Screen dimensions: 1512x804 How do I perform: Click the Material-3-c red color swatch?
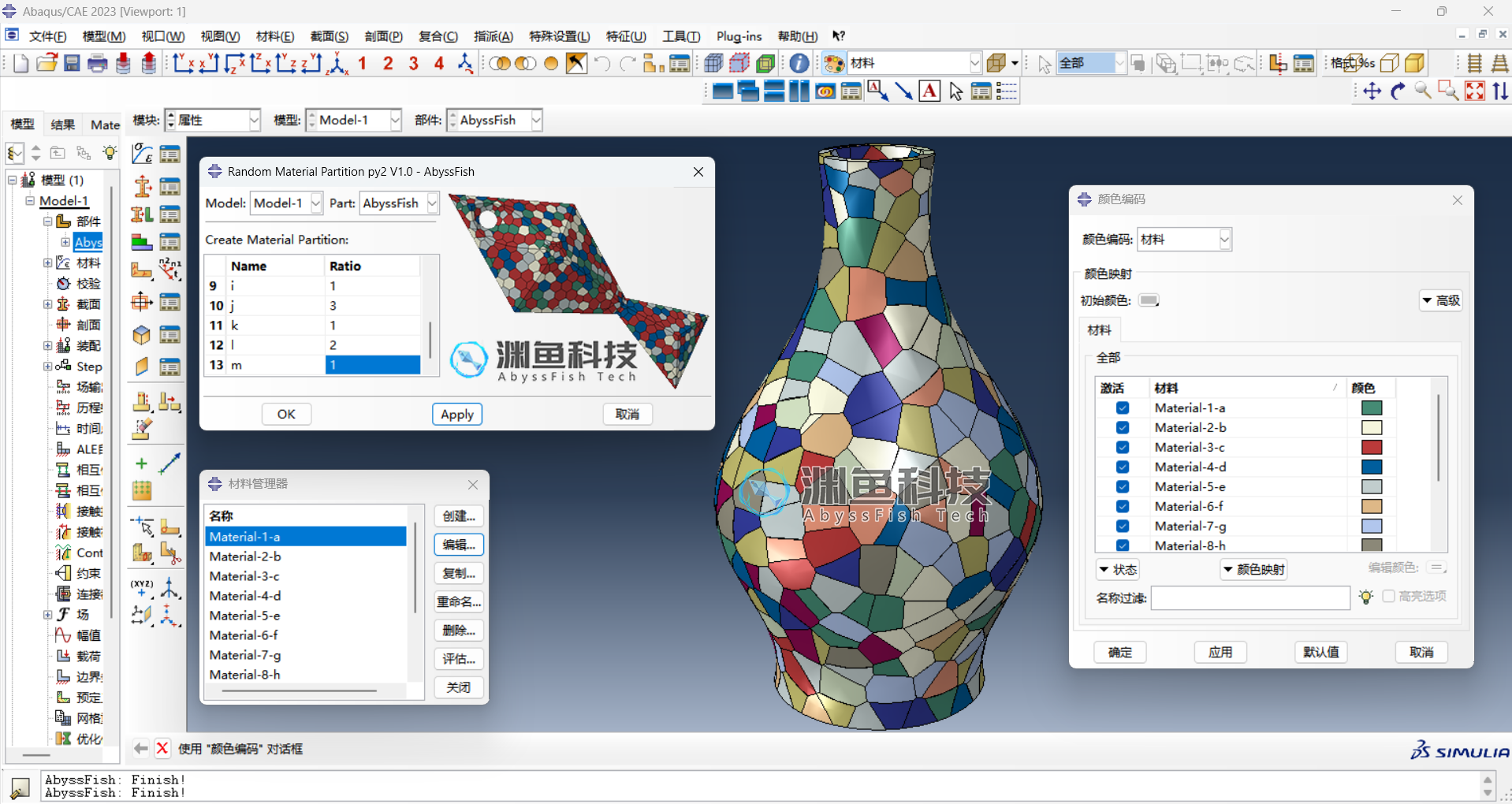click(x=1372, y=447)
